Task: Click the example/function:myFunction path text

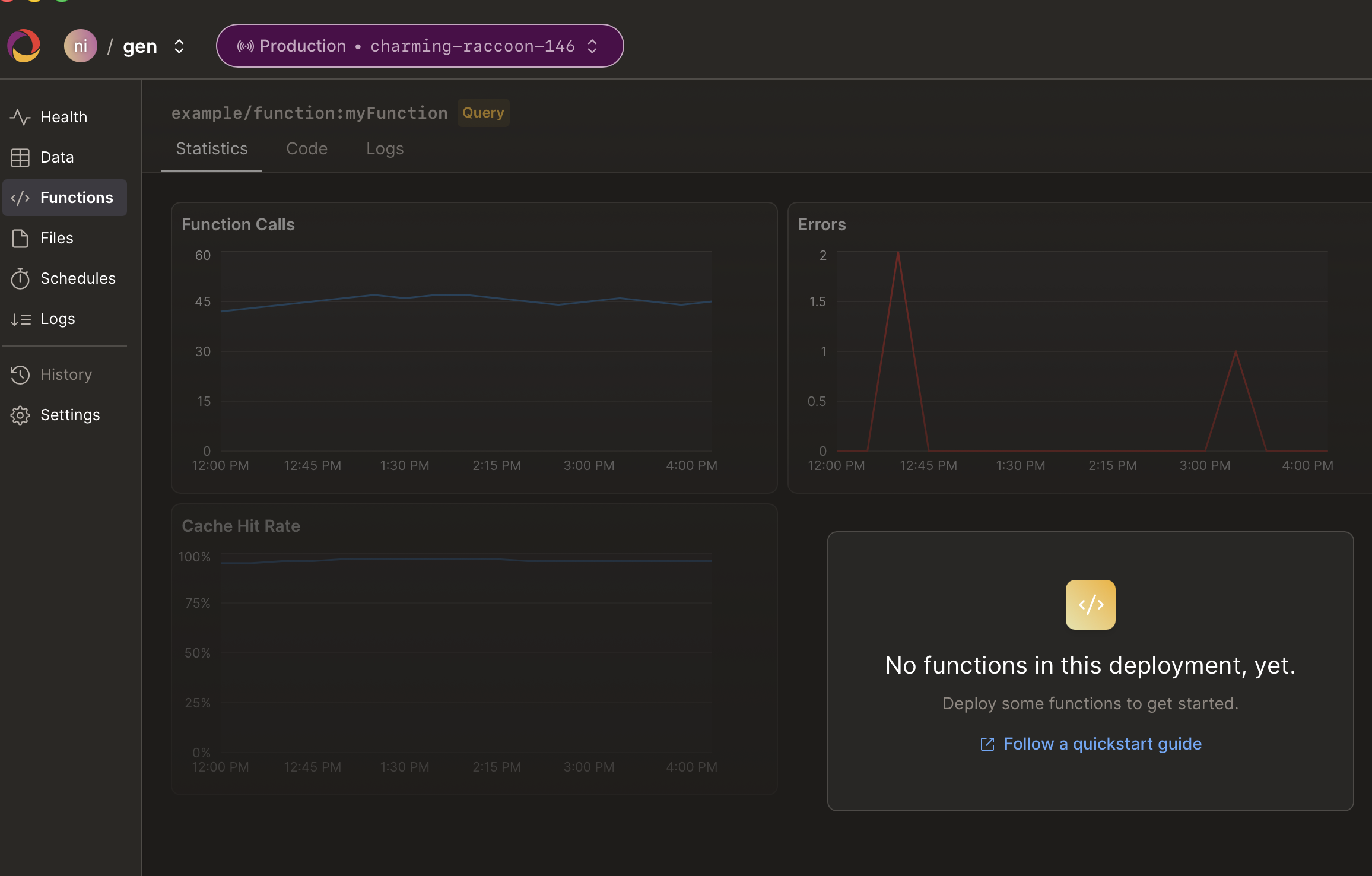Action: pos(310,113)
